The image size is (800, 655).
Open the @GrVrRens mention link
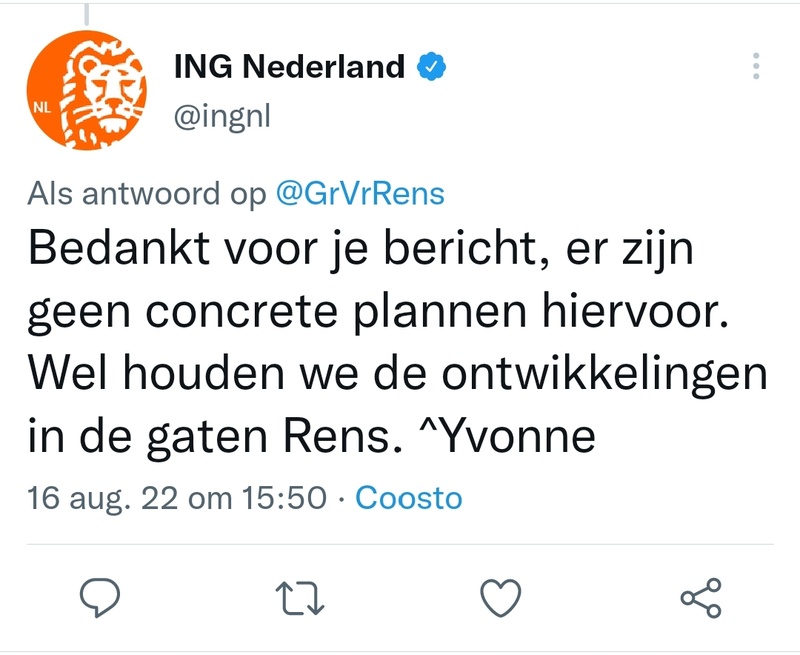click(359, 193)
